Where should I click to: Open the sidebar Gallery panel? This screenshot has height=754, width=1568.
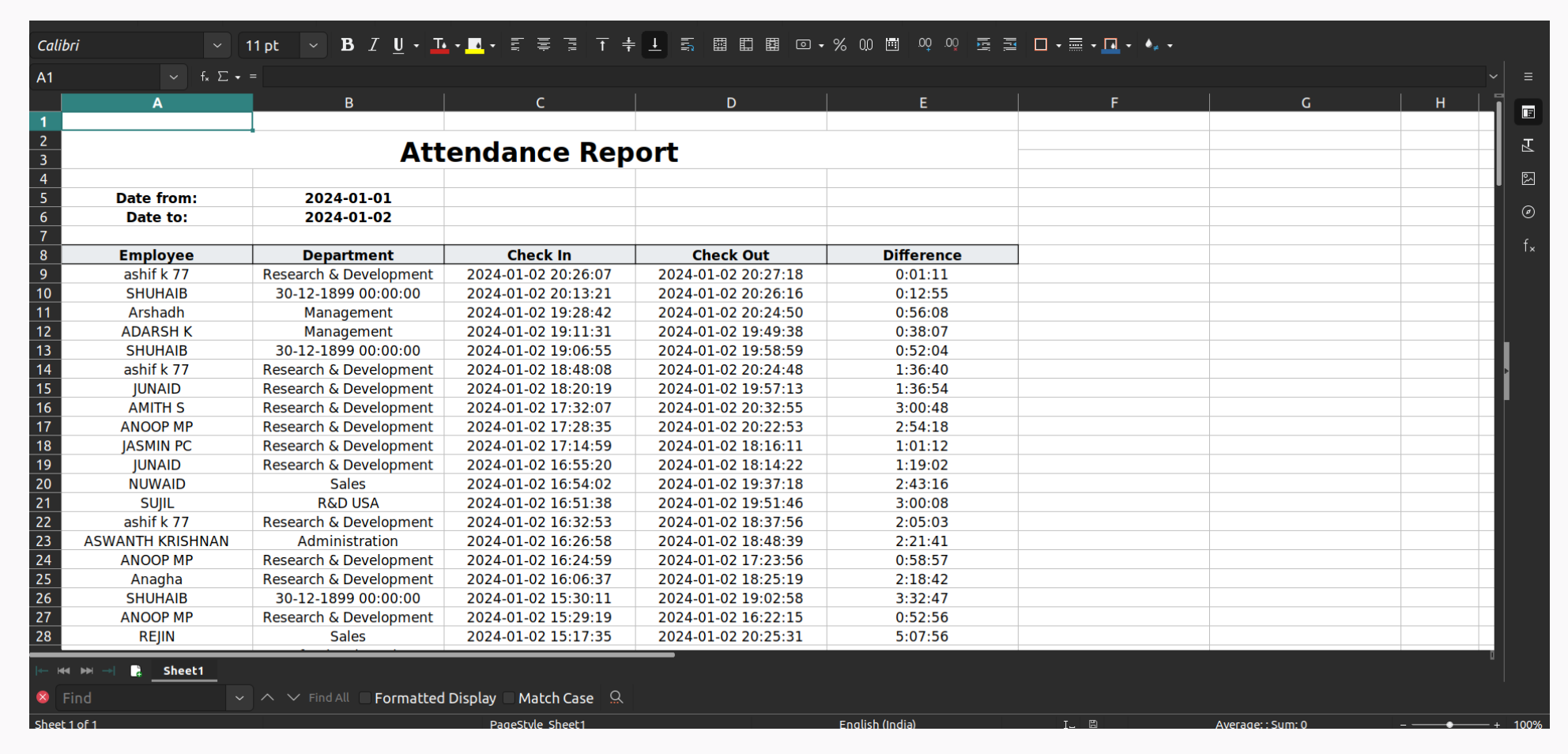pos(1528,179)
